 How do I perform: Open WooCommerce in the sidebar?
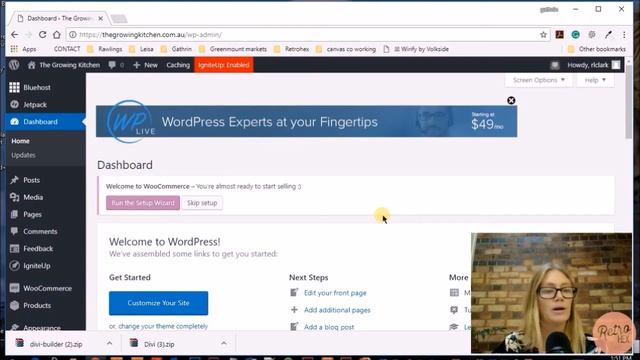tap(46, 288)
